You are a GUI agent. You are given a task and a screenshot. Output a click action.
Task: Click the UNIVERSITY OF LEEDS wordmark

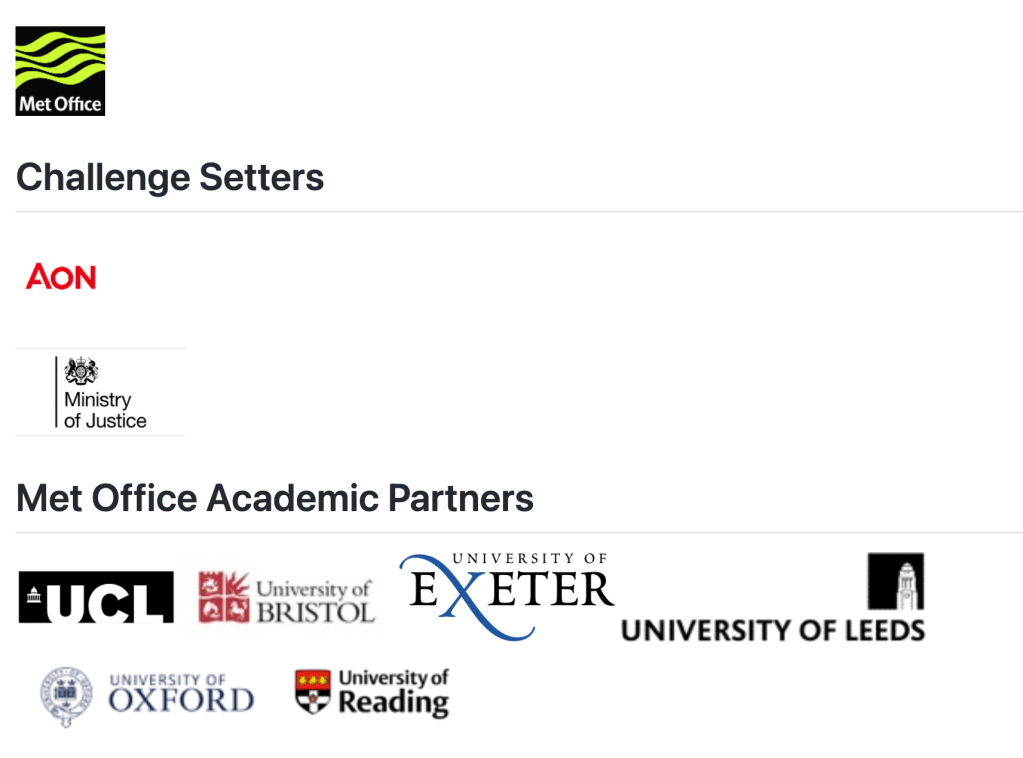click(x=772, y=630)
